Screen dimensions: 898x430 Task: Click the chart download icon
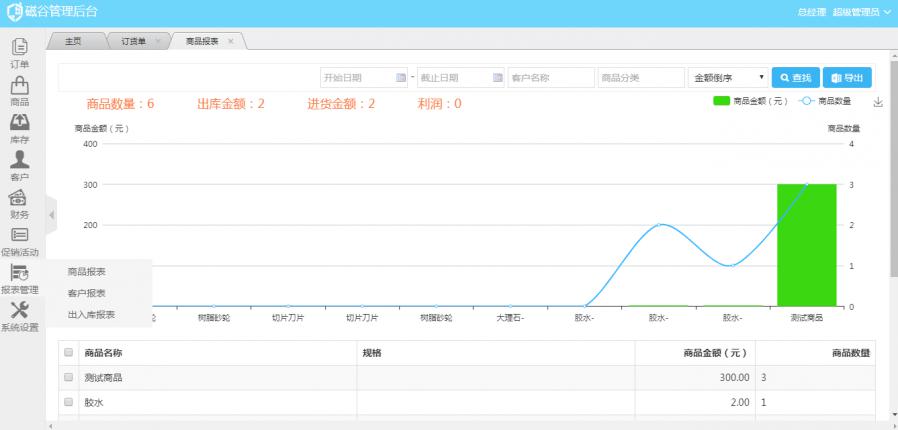[x=878, y=102]
